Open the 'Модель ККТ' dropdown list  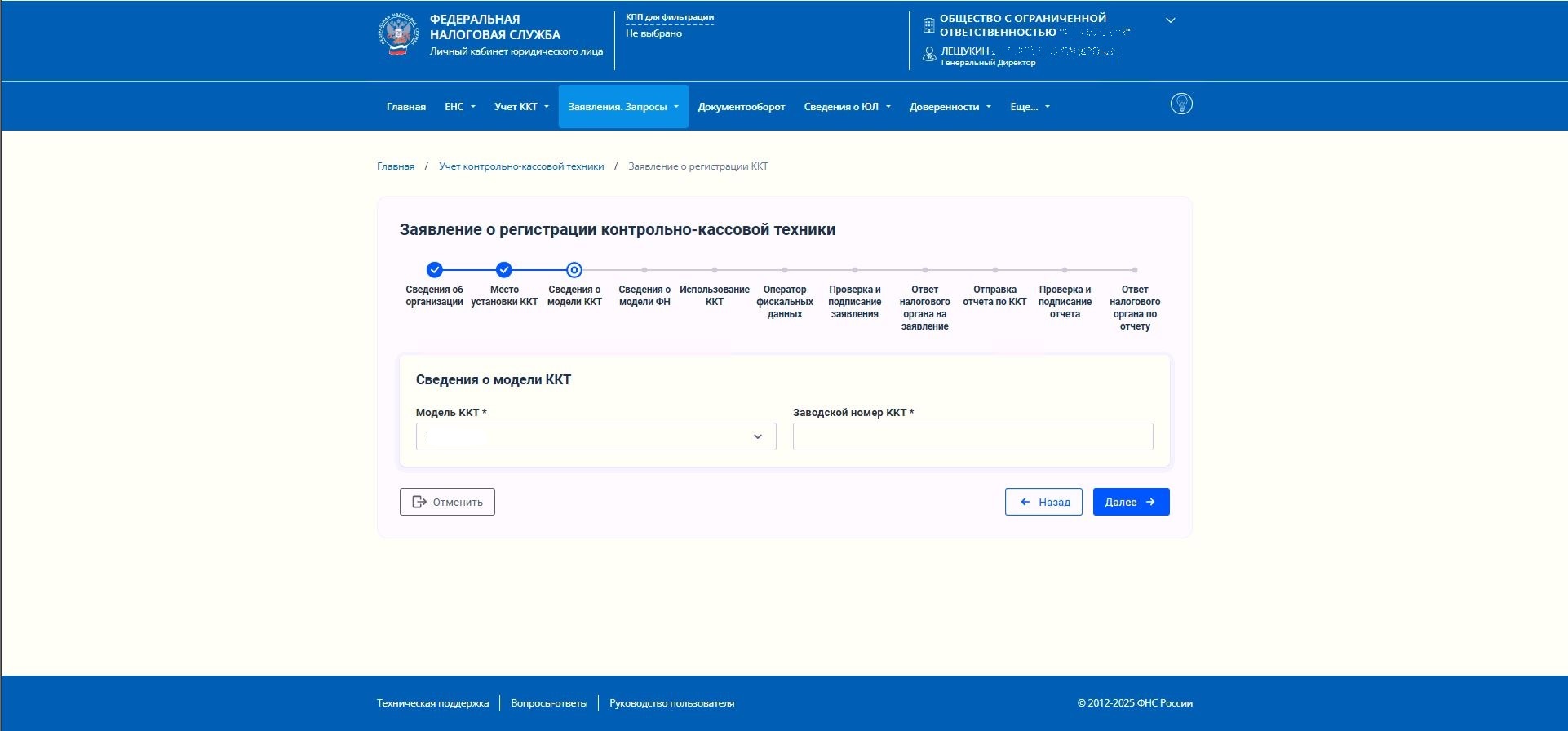(x=596, y=436)
